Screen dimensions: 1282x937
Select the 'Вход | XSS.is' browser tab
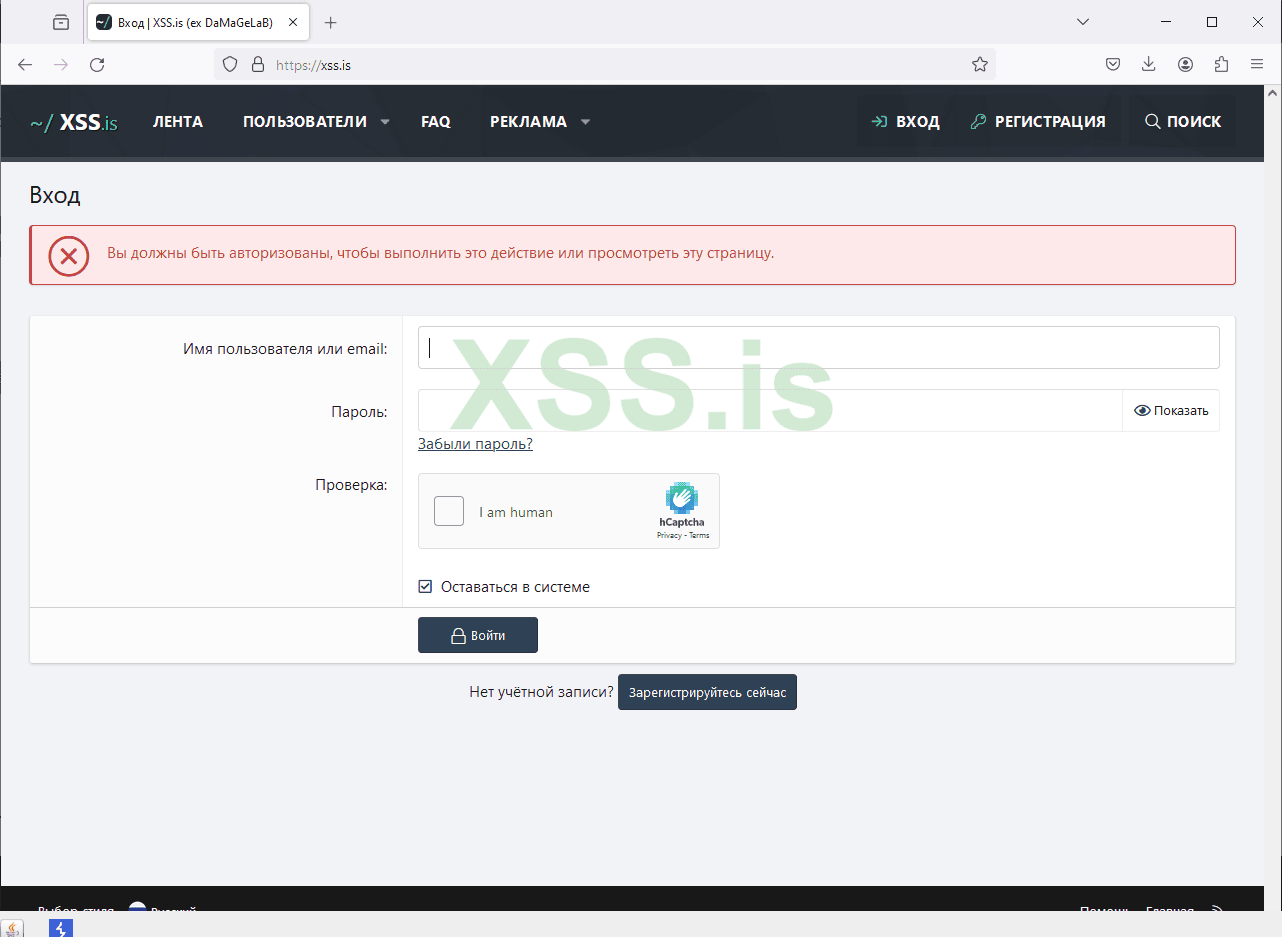[x=200, y=22]
